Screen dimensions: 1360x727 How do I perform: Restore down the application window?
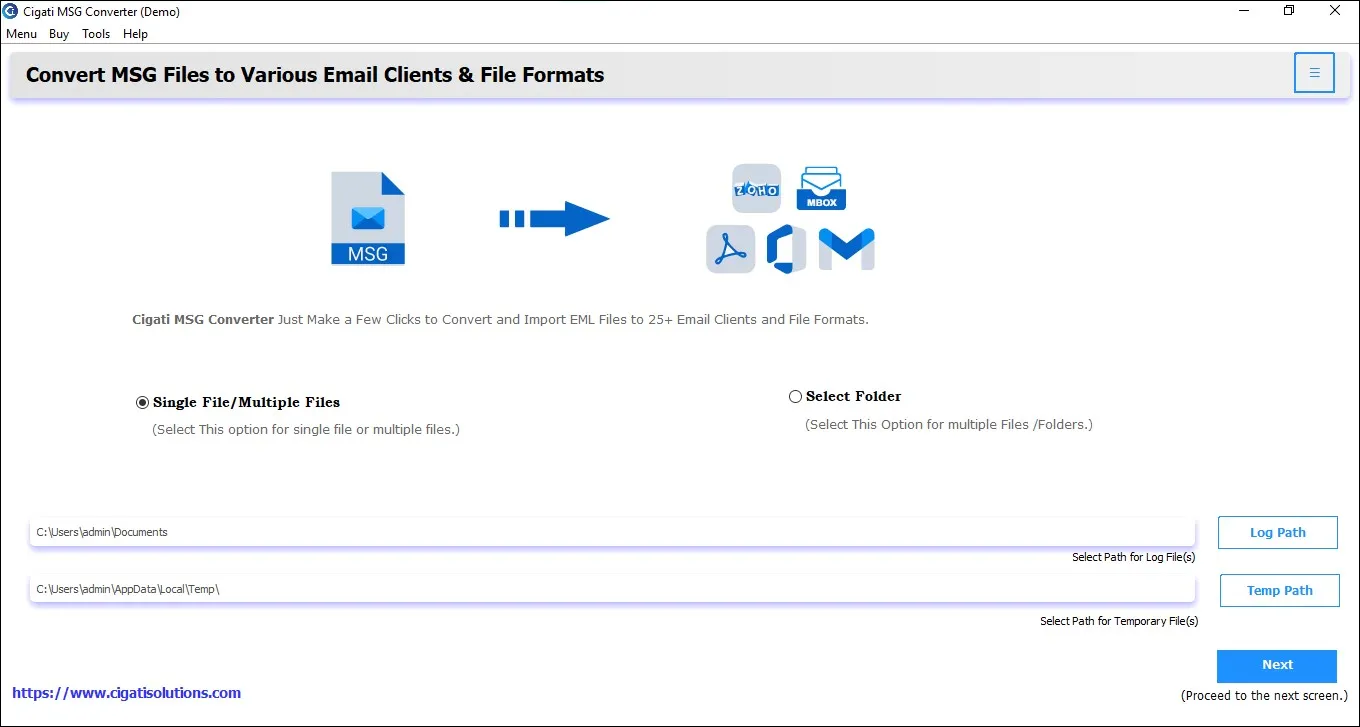click(1289, 11)
